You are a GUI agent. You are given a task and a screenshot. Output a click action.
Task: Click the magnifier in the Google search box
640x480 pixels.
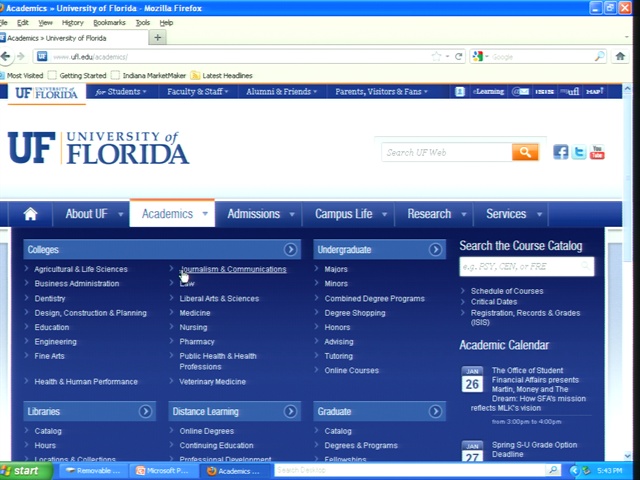click(x=599, y=56)
